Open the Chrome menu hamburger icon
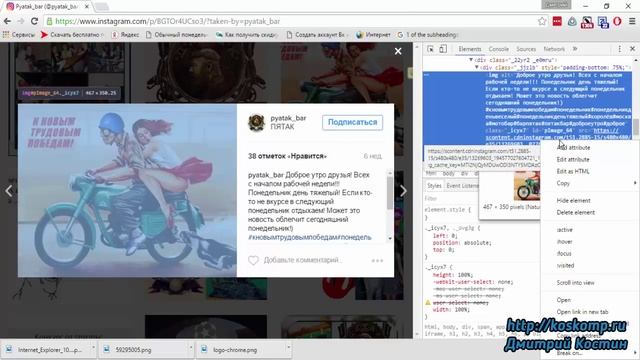The width and height of the screenshot is (640, 360). (x=632, y=21)
